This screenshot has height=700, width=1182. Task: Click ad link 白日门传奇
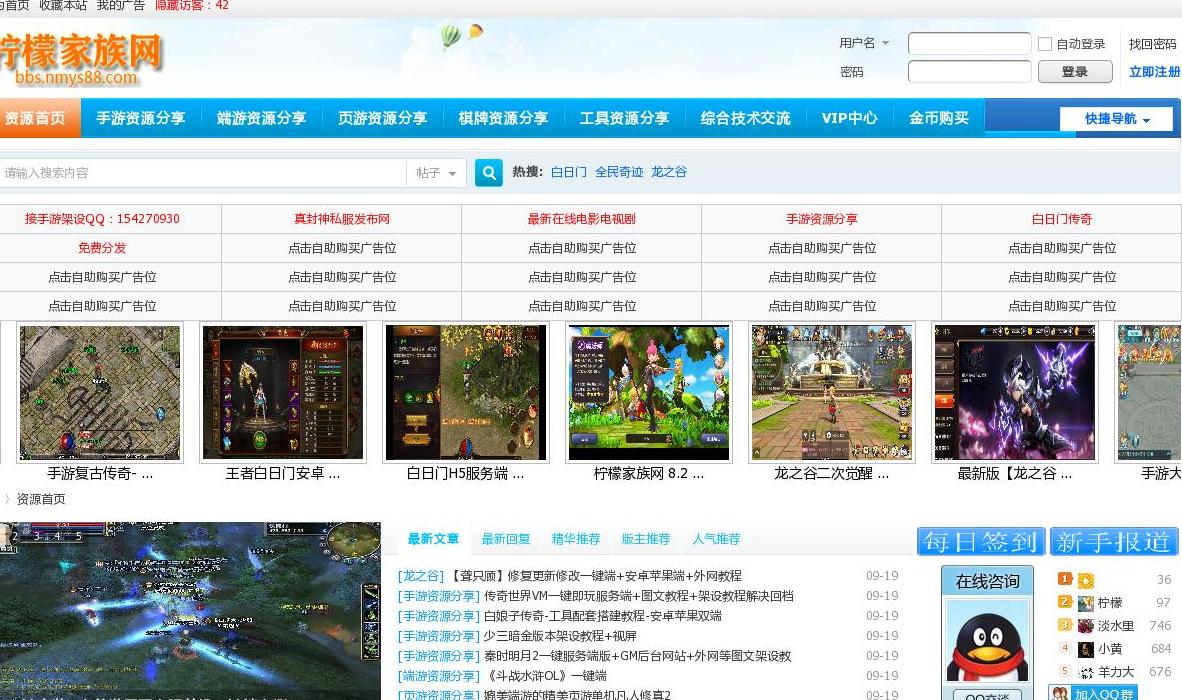click(x=1061, y=219)
